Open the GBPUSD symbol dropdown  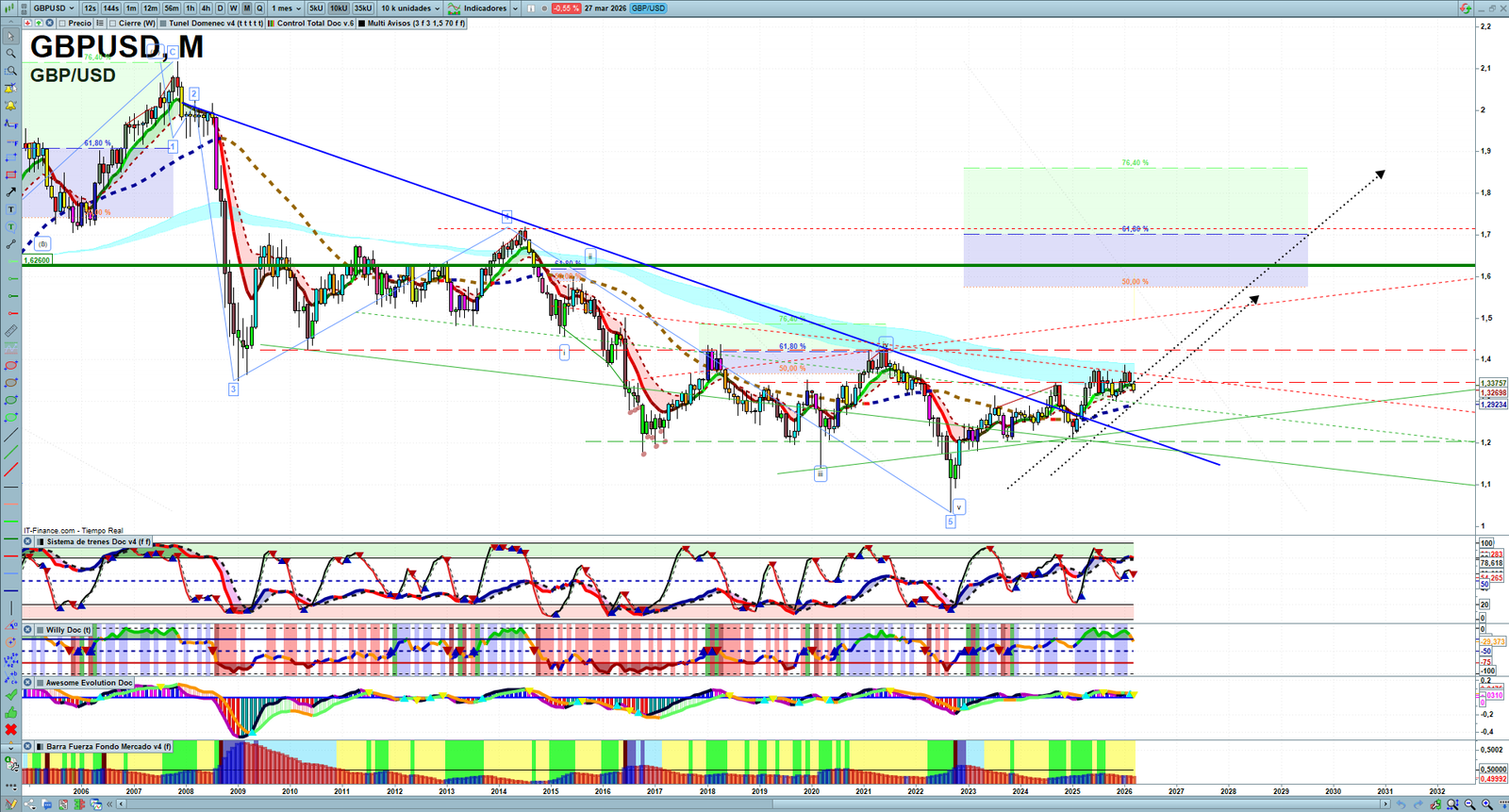[53, 8]
